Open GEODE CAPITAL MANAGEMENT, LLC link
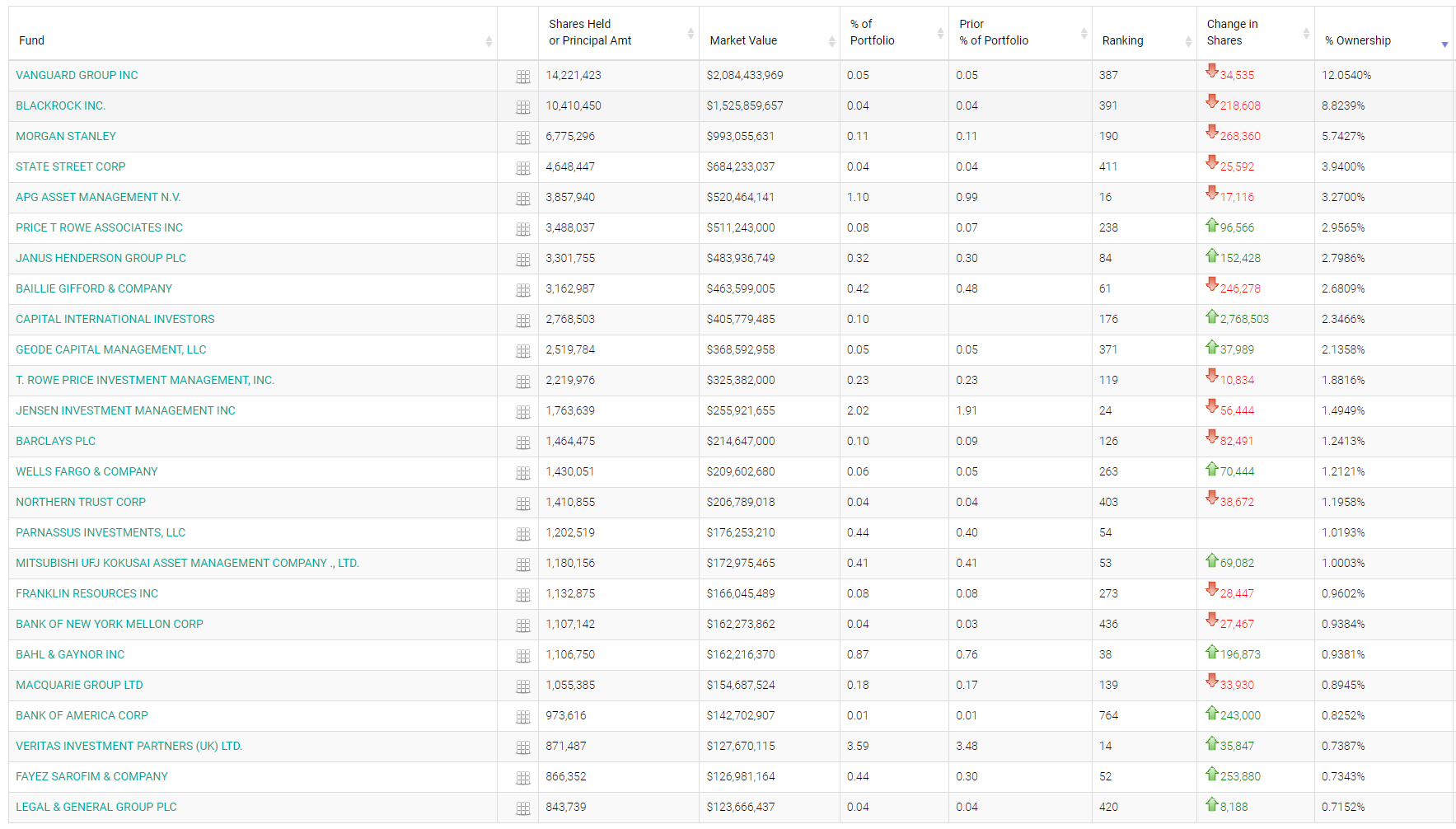 [111, 349]
